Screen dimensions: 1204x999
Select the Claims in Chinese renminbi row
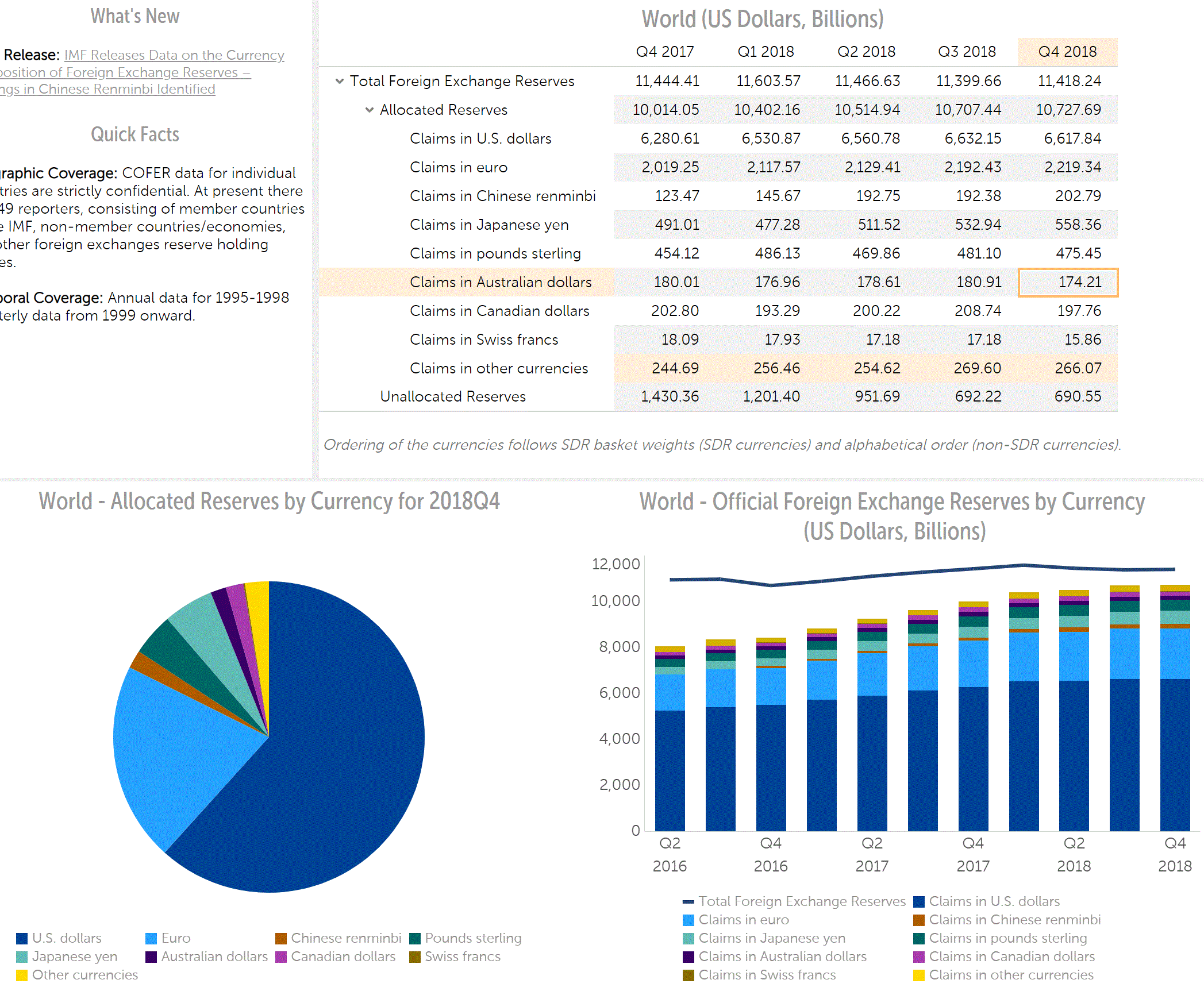(x=502, y=196)
